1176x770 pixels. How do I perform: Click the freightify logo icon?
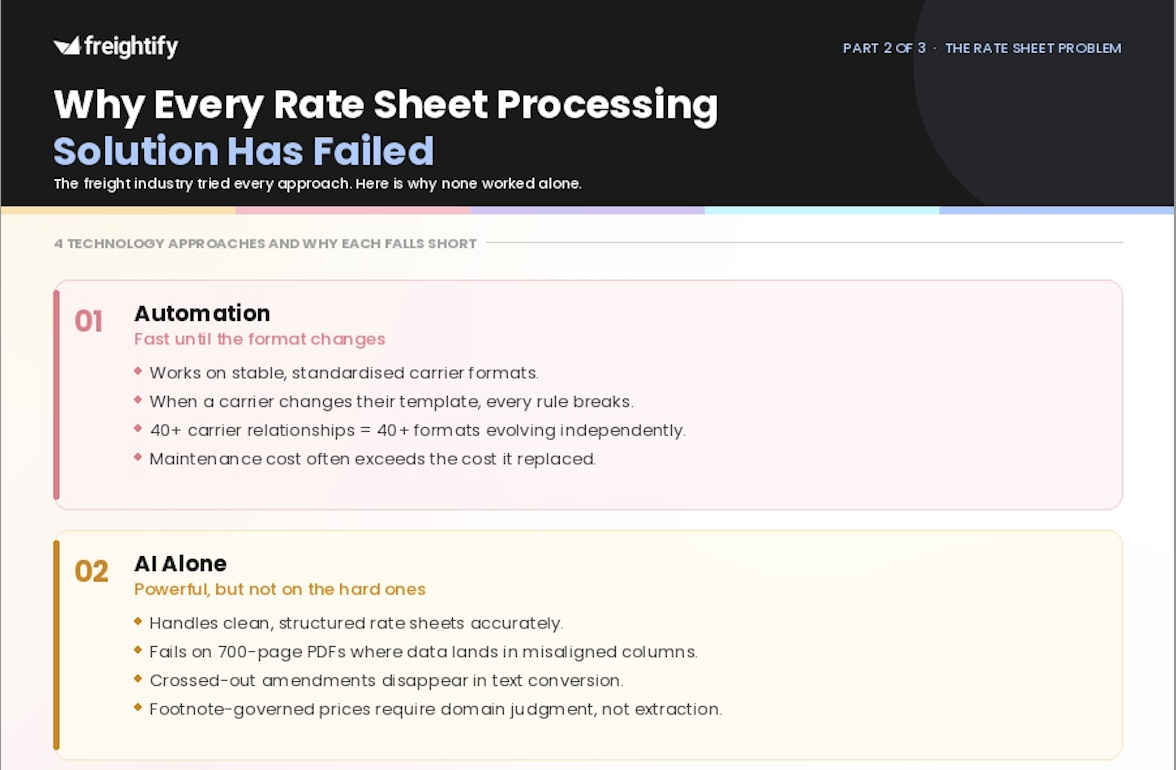[67, 46]
